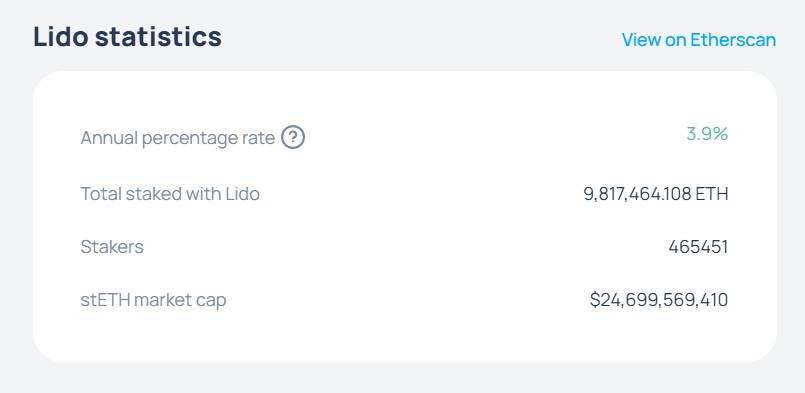Click the 3.9% rate value
The height and width of the screenshot is (393, 805).
coord(707,134)
